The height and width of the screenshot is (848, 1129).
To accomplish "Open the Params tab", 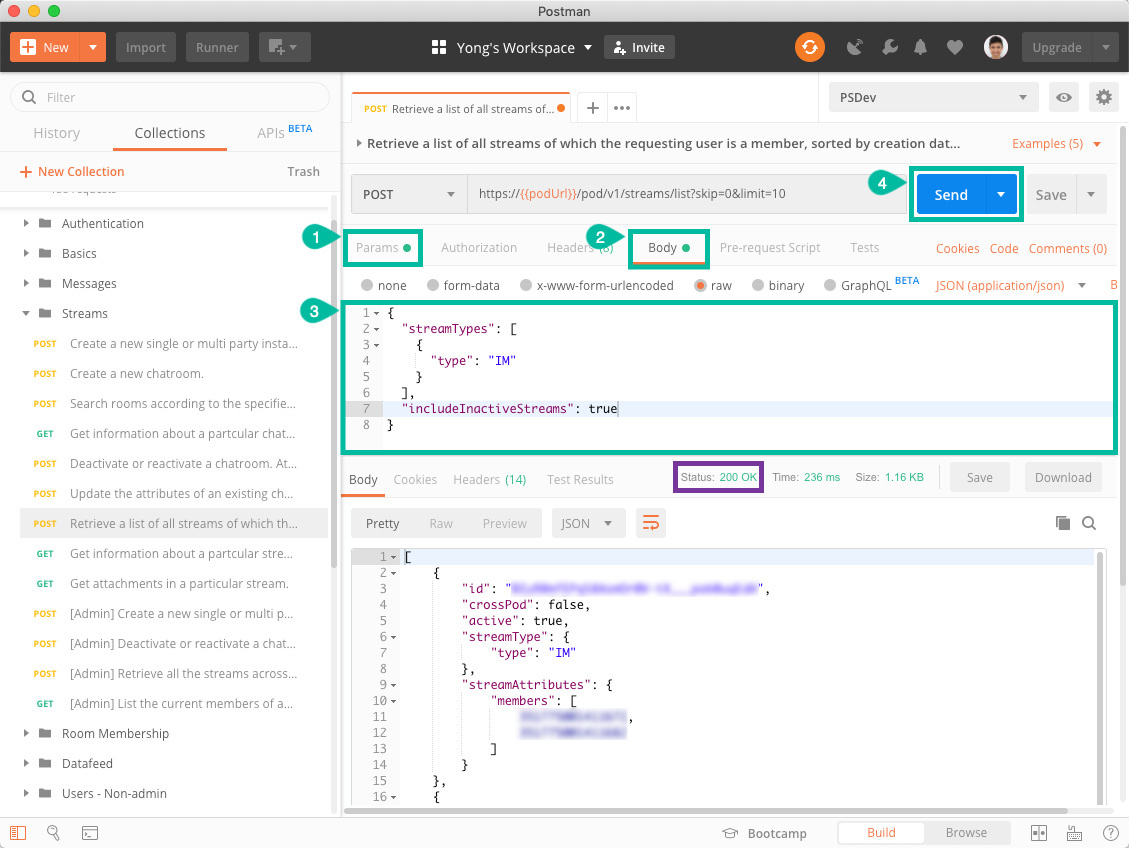I will point(383,248).
